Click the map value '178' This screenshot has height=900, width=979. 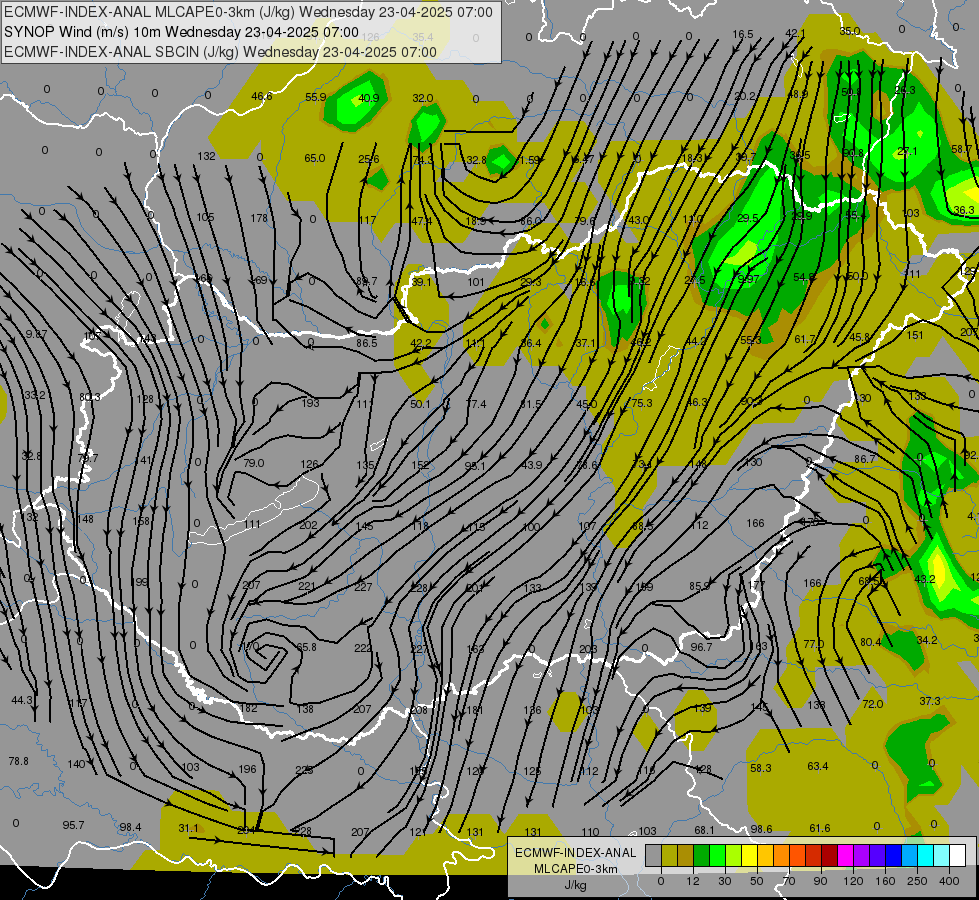[x=259, y=218]
